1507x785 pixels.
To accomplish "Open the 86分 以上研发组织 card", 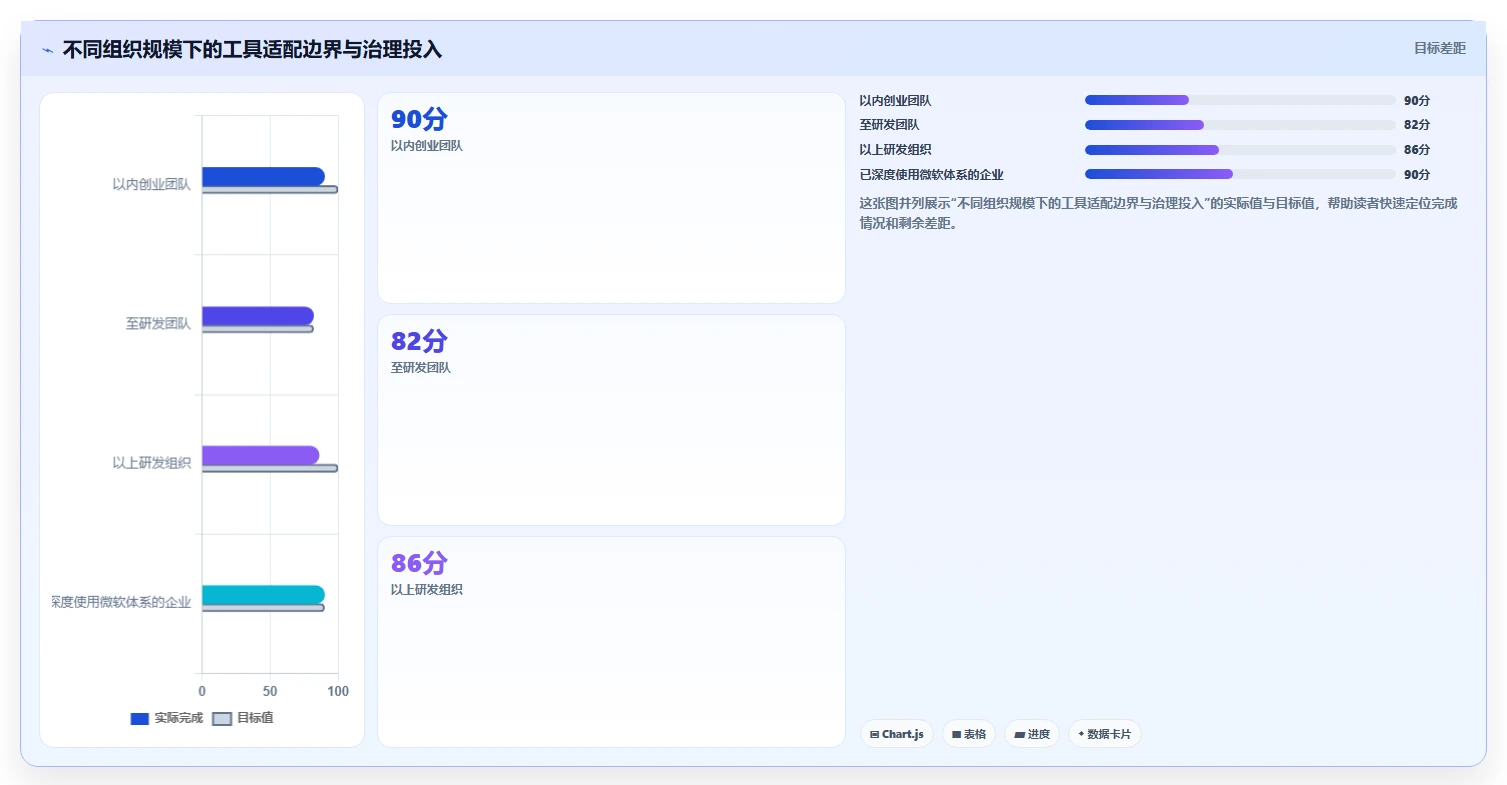I will tap(611, 642).
